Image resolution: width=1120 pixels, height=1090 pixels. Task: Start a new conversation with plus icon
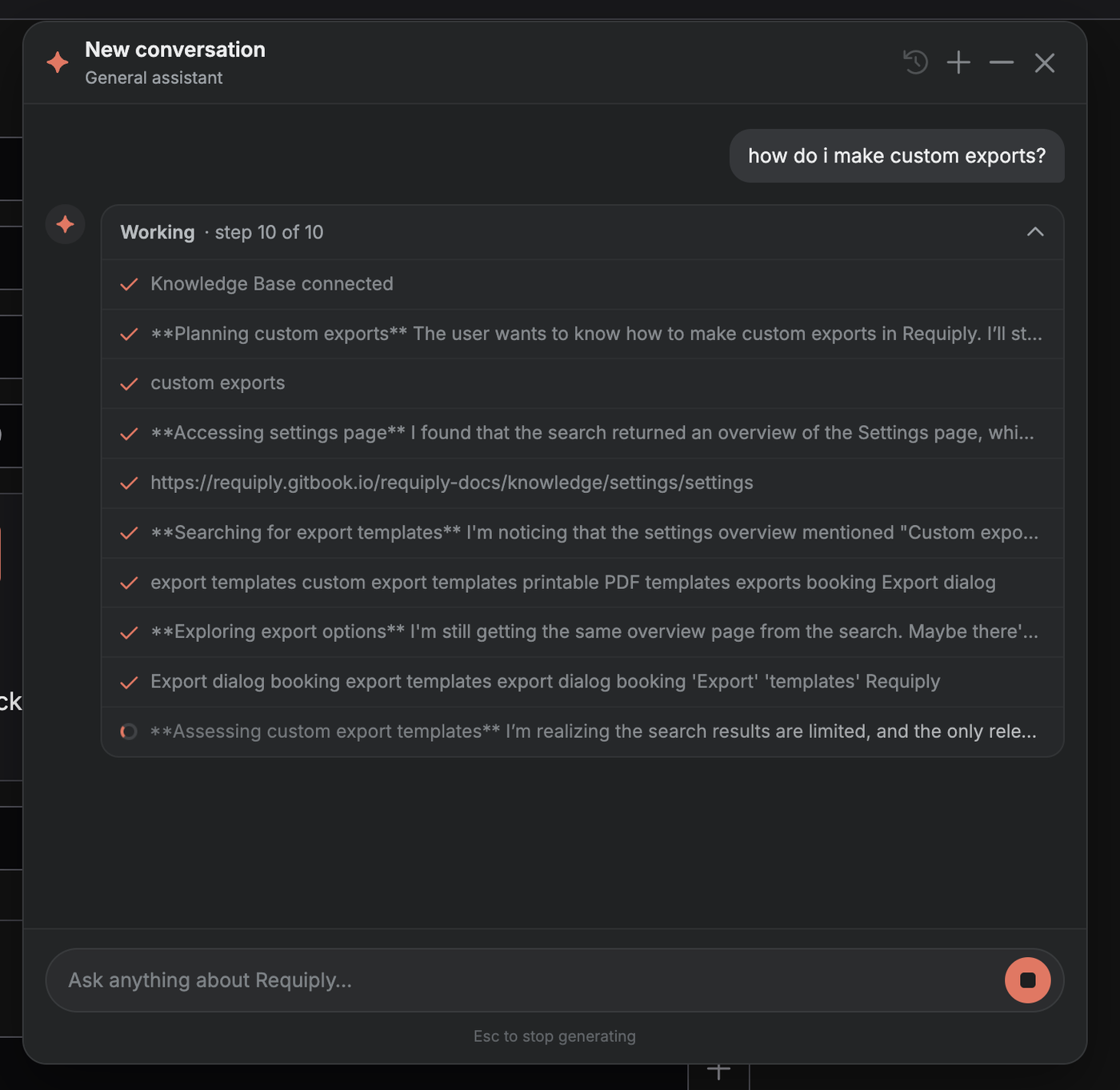pos(958,62)
